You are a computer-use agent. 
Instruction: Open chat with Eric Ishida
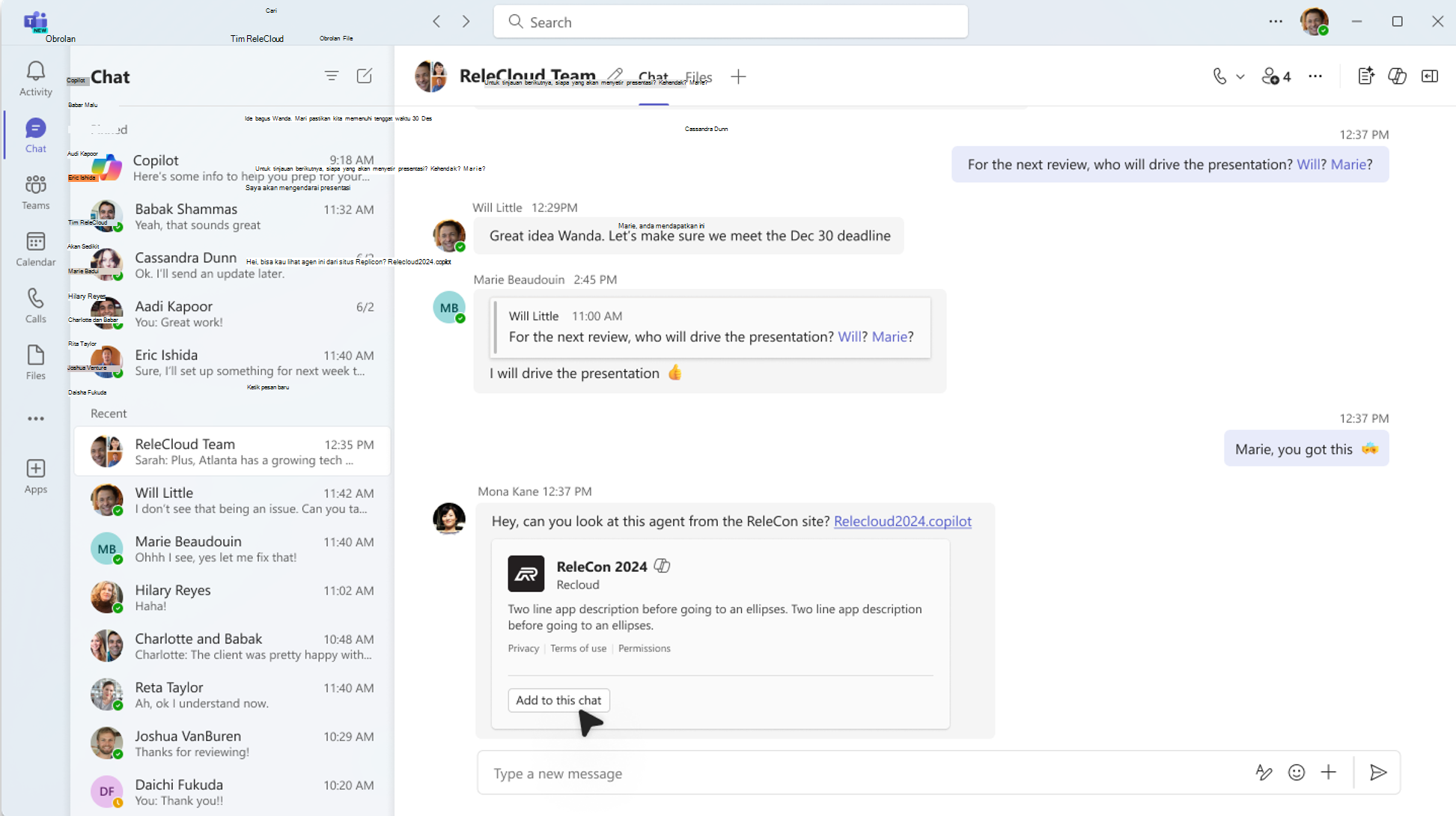pos(232,362)
